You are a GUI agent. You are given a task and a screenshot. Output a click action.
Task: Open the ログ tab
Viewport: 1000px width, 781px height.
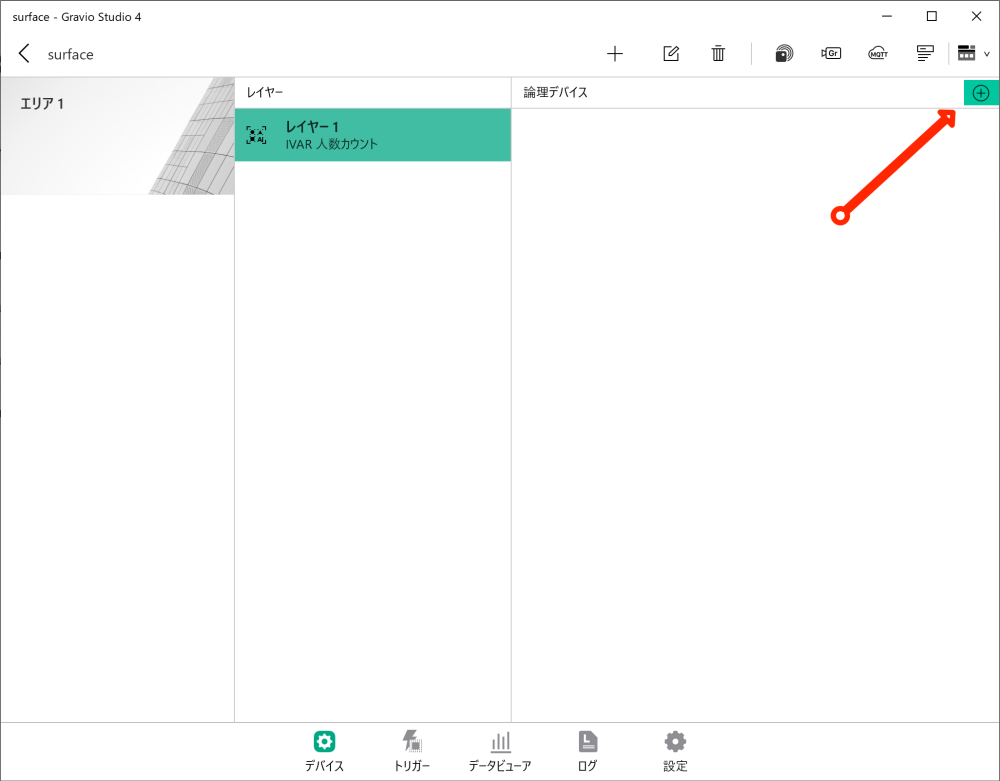pyautogui.click(x=587, y=751)
